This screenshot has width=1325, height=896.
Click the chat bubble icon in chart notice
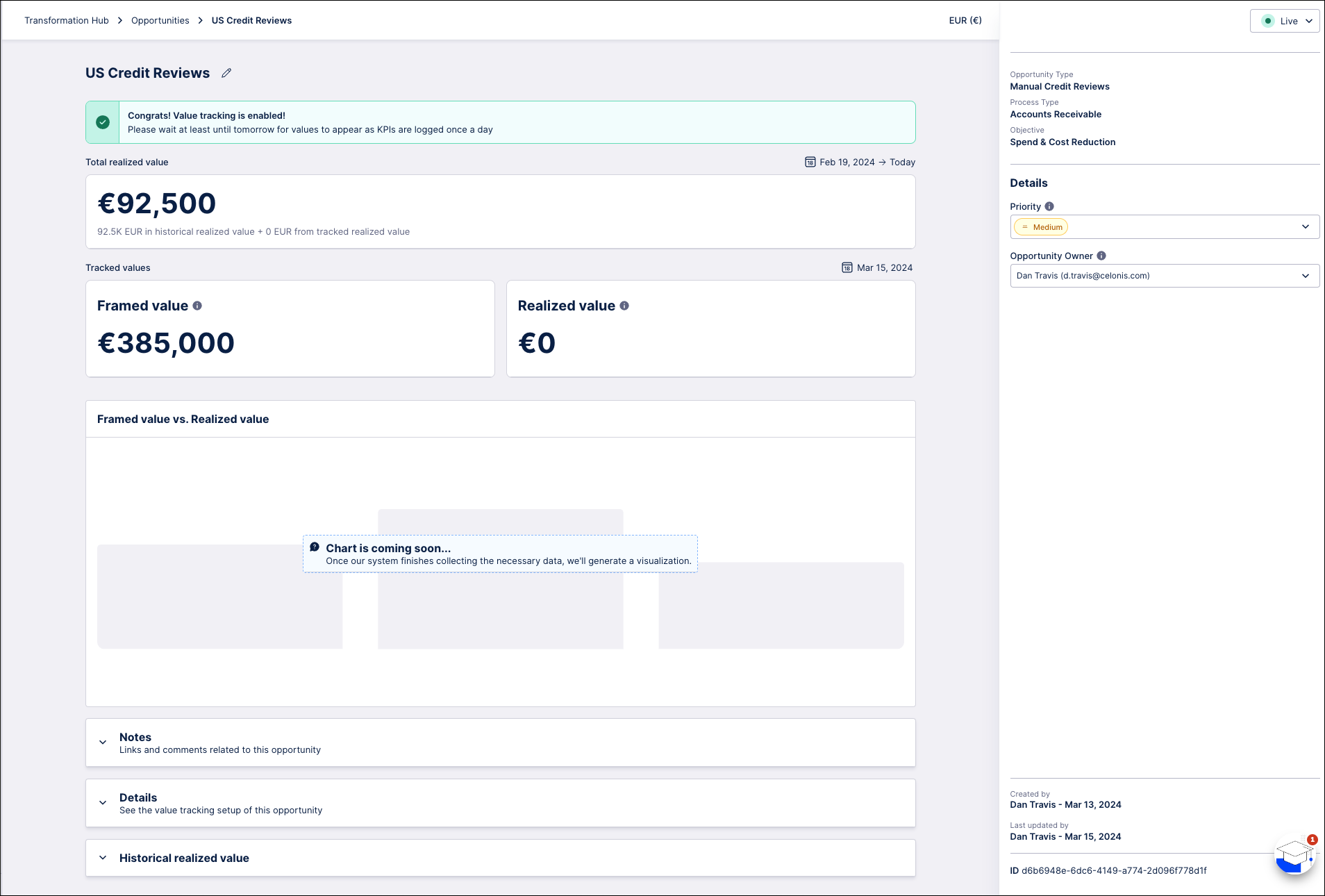click(315, 547)
